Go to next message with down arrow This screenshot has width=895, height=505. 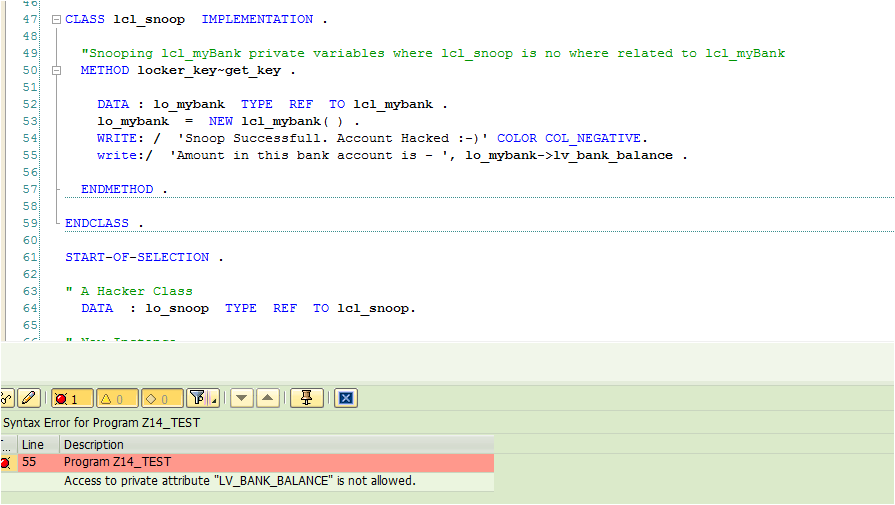242,398
